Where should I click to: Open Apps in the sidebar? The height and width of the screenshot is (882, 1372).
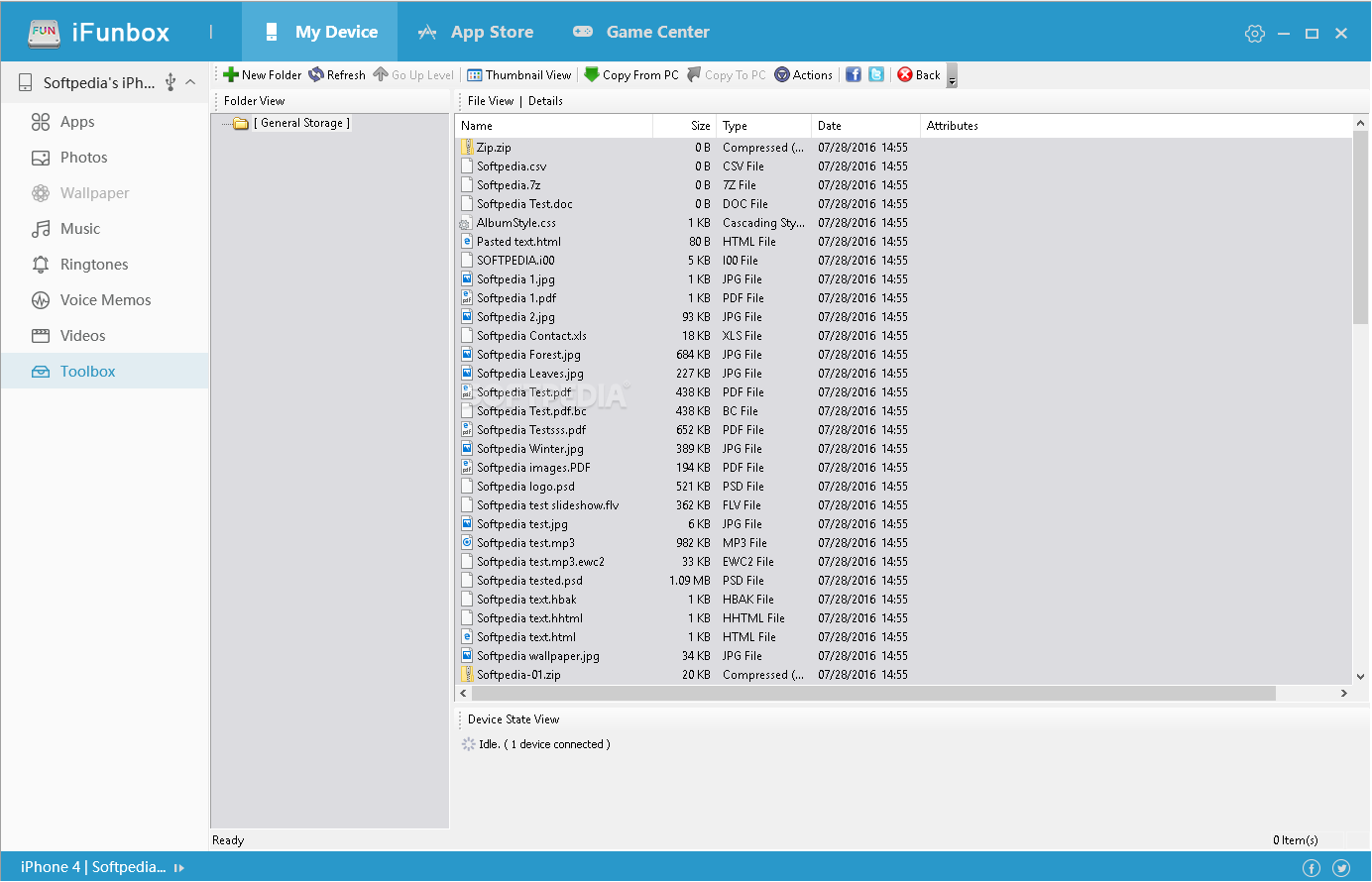pyautogui.click(x=104, y=122)
